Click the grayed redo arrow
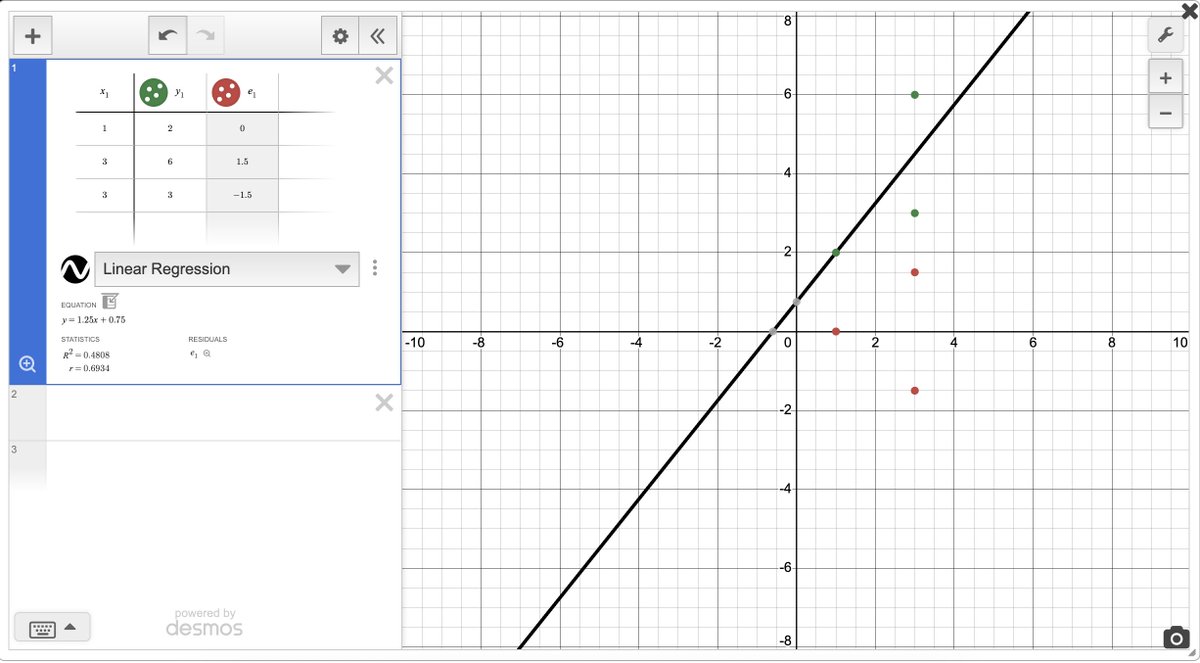Viewport: 1200px width, 663px height. tap(205, 36)
